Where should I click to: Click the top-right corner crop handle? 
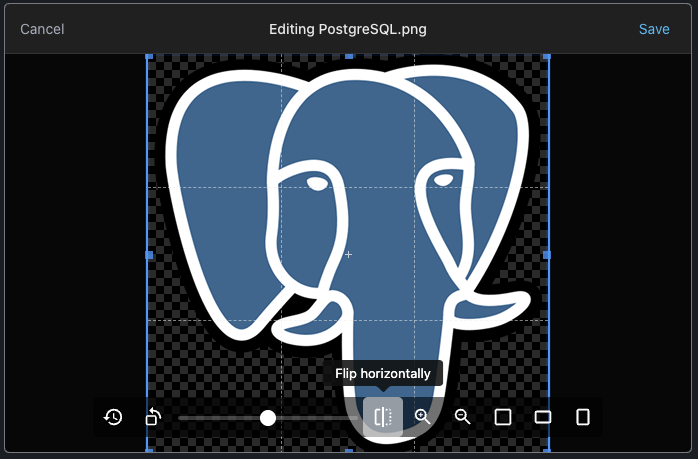pos(547,57)
